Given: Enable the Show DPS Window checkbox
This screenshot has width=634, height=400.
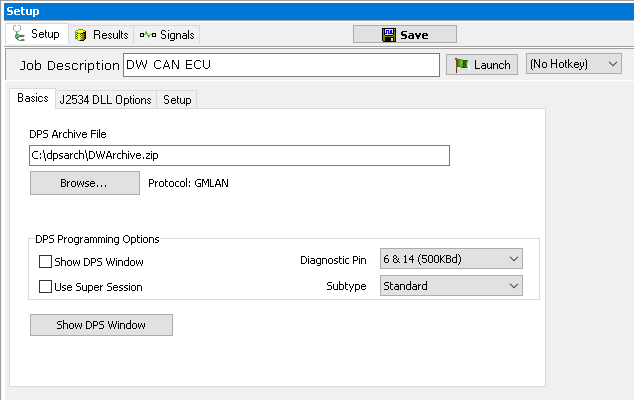Looking at the screenshot, I should (x=45, y=262).
